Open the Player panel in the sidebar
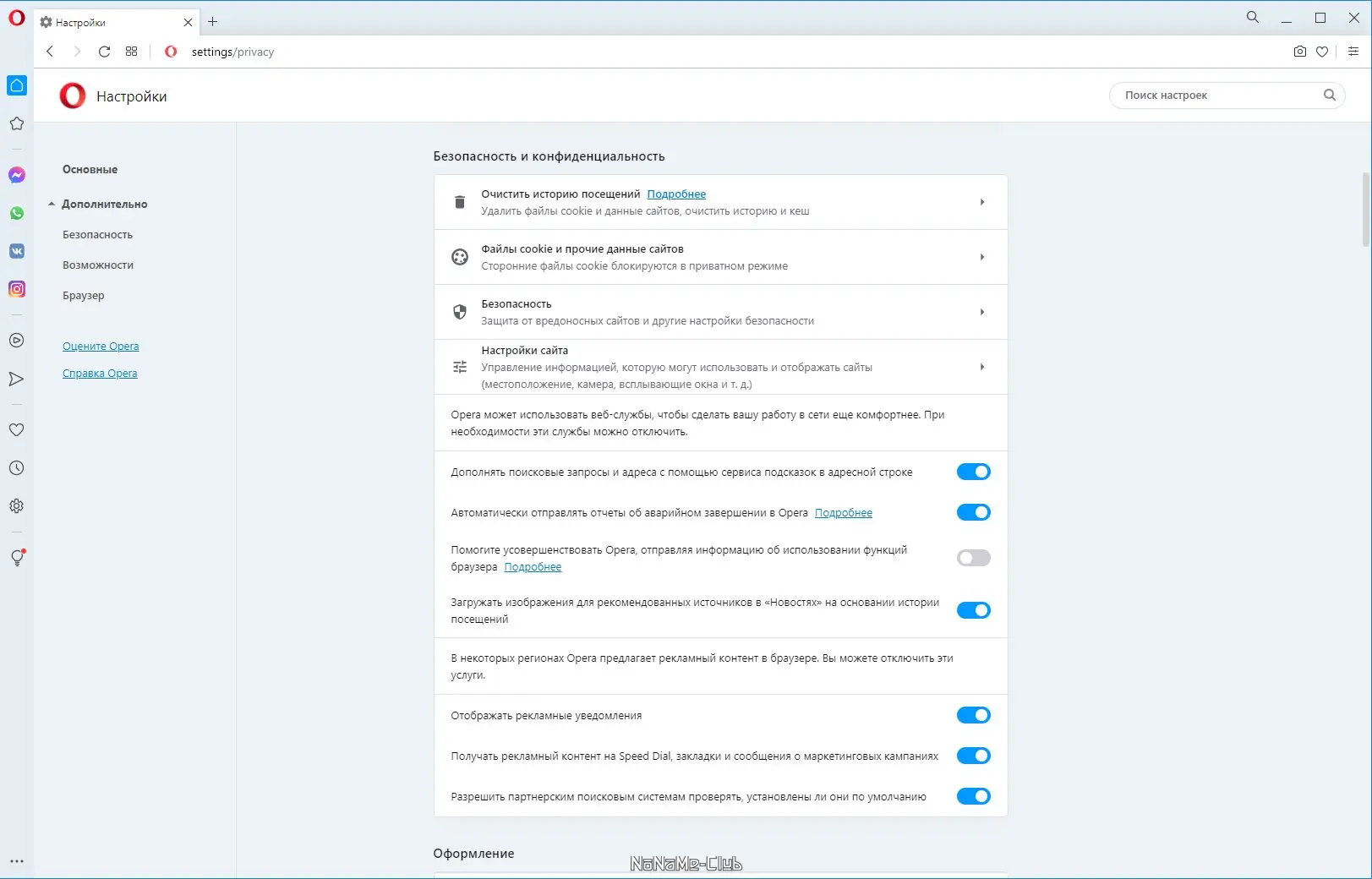Viewport: 1372px width, 879px height. pos(17,340)
